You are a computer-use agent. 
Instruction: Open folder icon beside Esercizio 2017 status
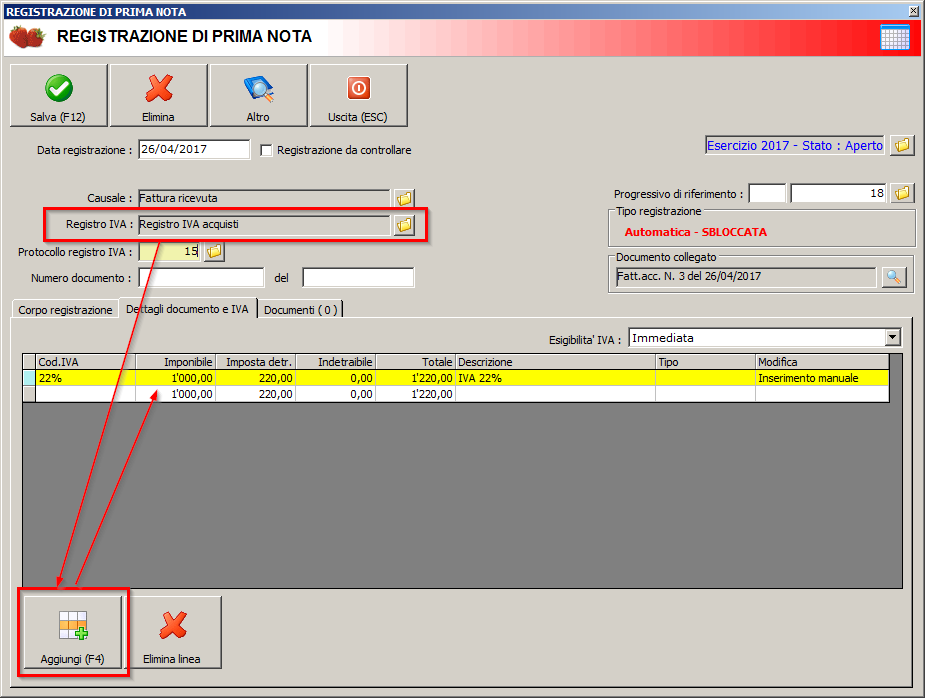(x=902, y=145)
